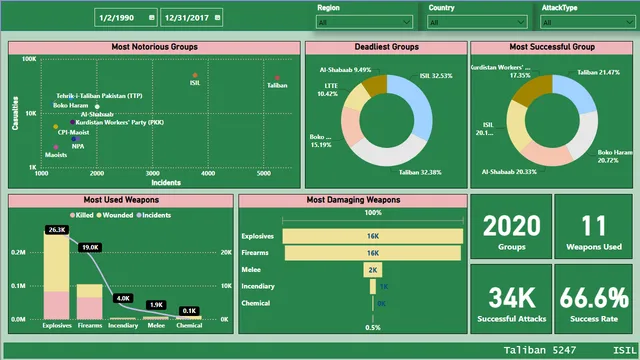
Task: Click the Incidents legend marker
Action: (x=139, y=215)
